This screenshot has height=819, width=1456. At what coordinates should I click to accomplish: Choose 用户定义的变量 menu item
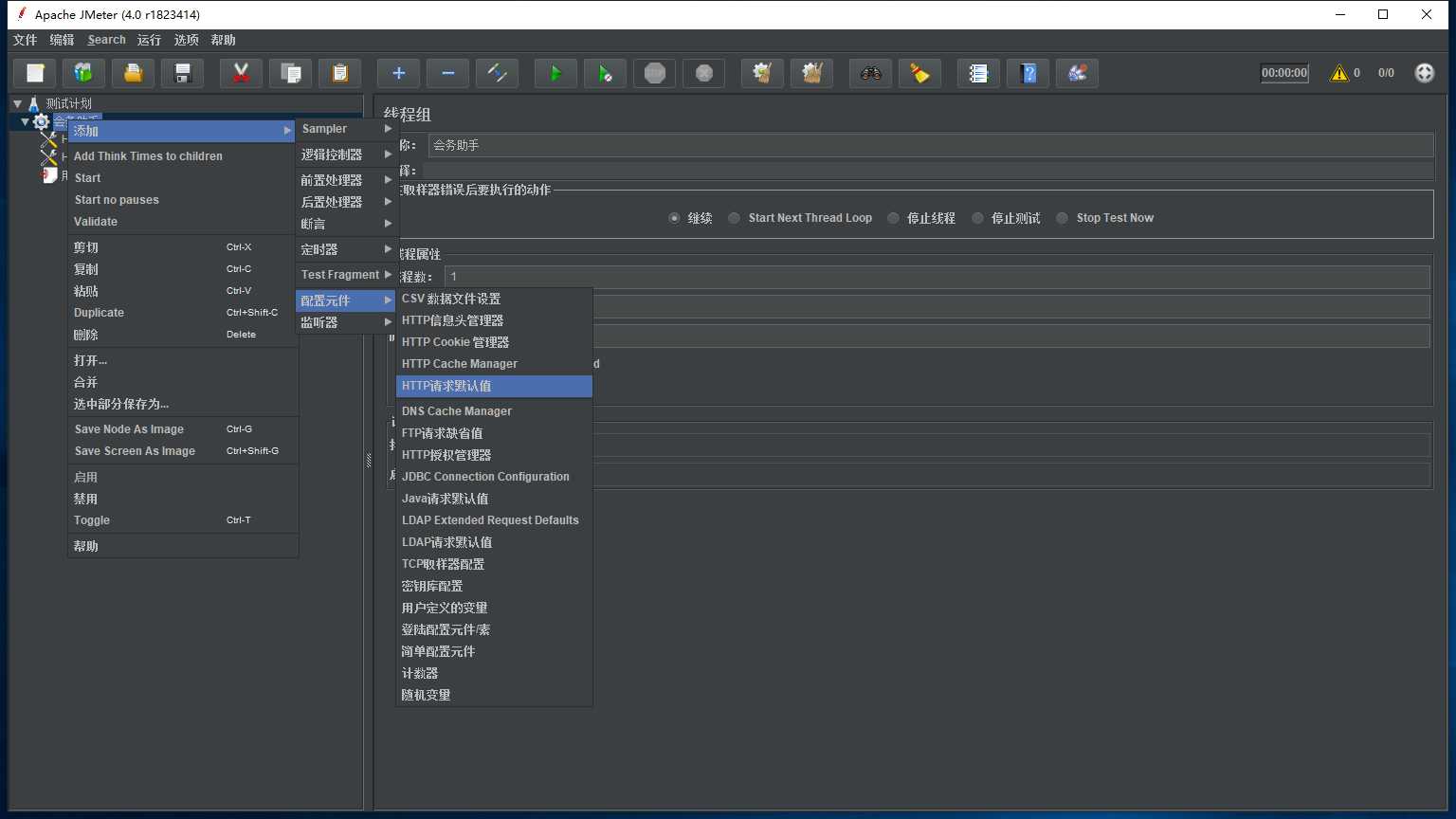[494, 608]
